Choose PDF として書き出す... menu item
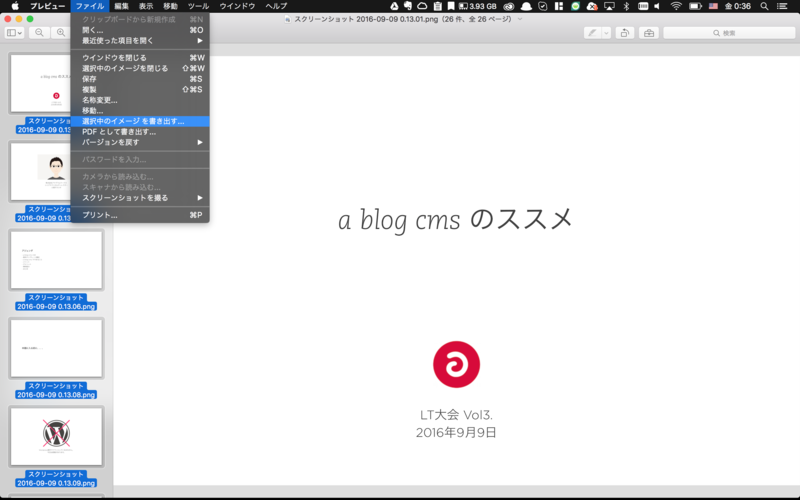This screenshot has height=500, width=800. (140, 132)
